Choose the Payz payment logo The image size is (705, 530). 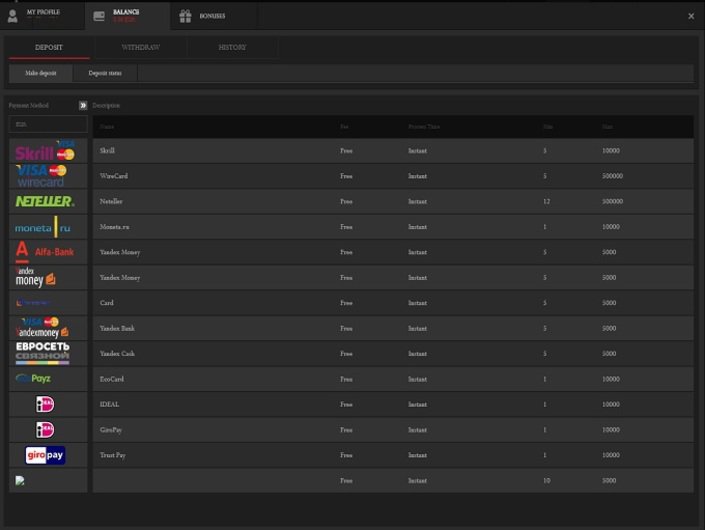(x=33, y=379)
